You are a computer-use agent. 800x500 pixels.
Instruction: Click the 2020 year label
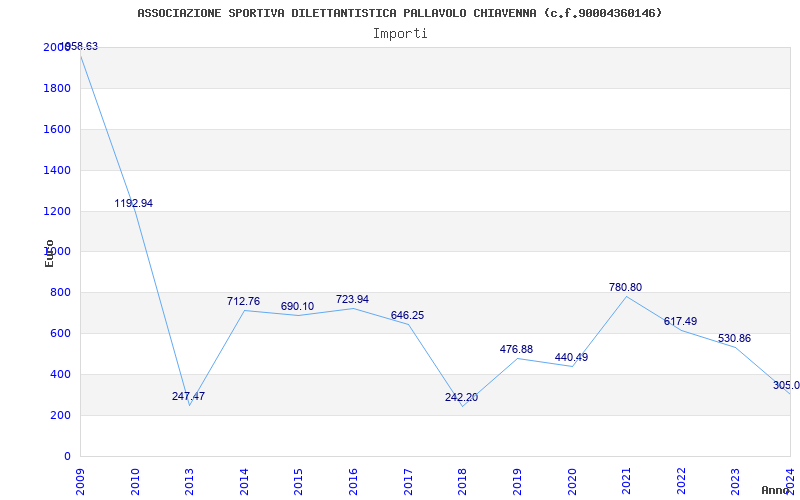pyautogui.click(x=571, y=482)
